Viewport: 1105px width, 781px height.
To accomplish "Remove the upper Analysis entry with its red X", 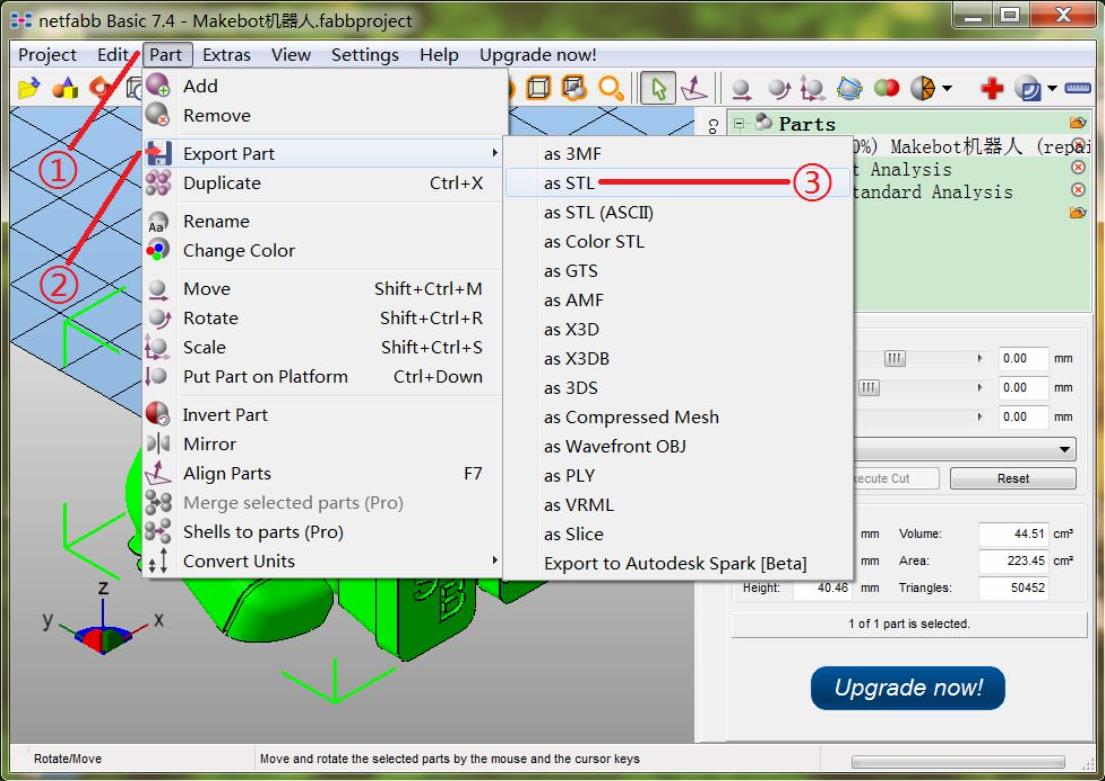I will tap(1078, 168).
